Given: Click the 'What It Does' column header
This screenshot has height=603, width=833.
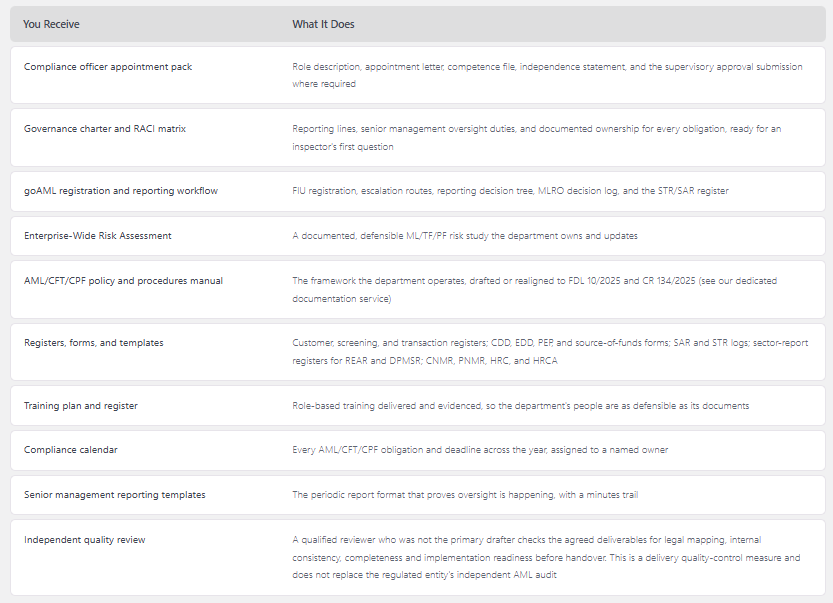Looking at the screenshot, I should tap(323, 24).
